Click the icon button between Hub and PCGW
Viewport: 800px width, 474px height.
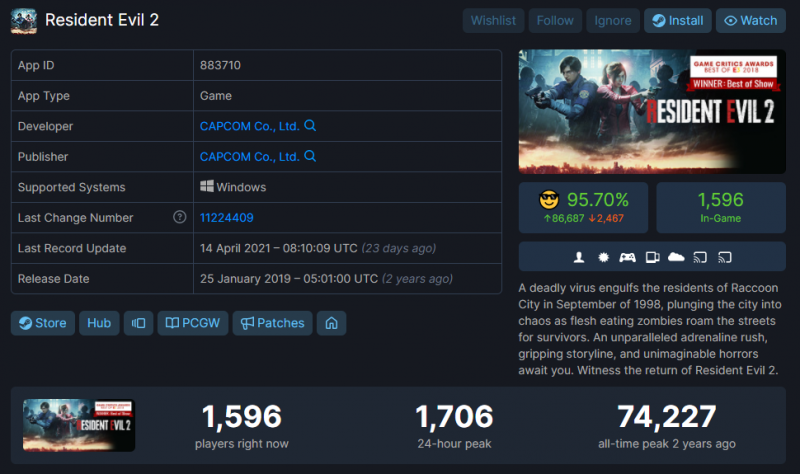138,323
